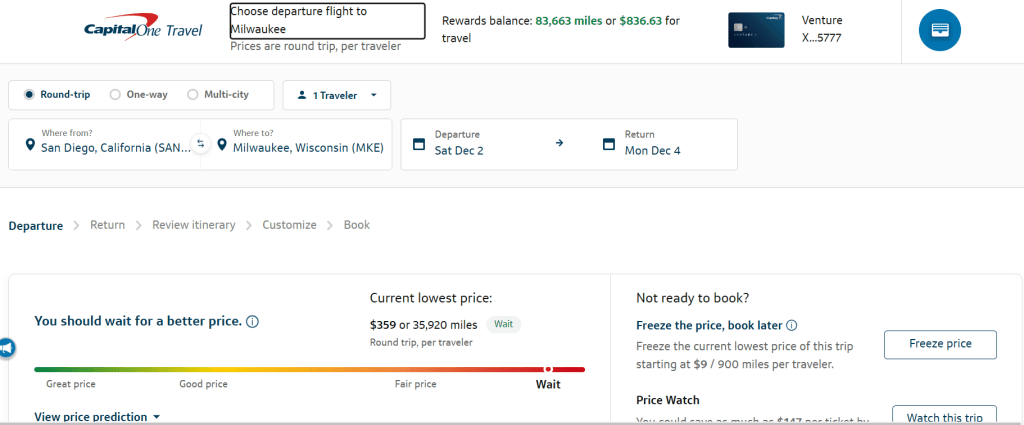Click the $836.63 rewards value

pos(641,21)
